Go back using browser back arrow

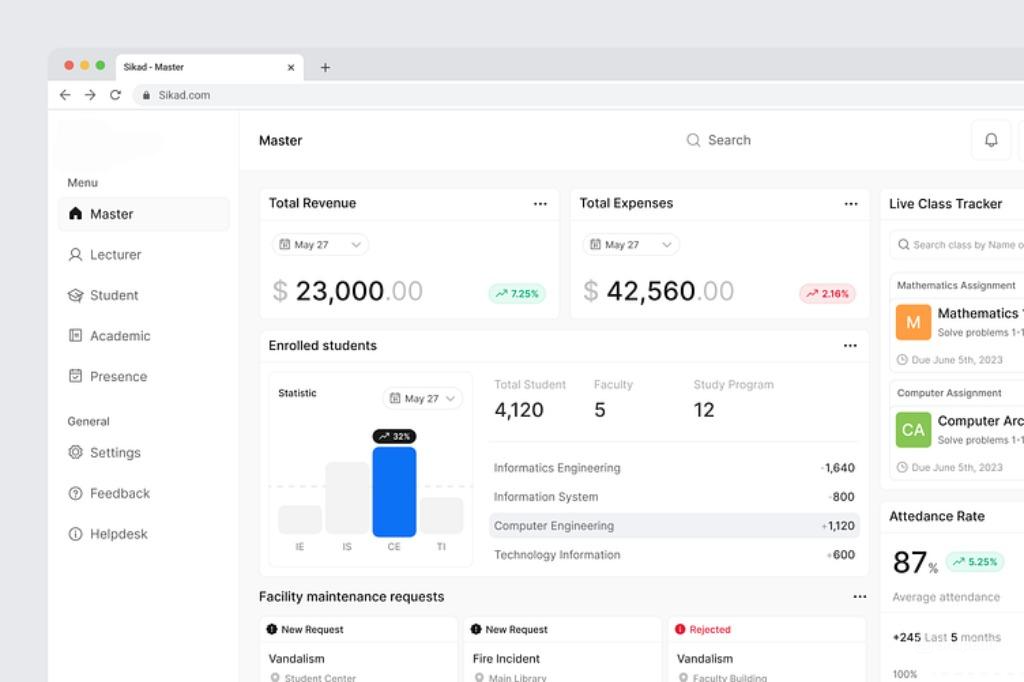click(x=65, y=95)
